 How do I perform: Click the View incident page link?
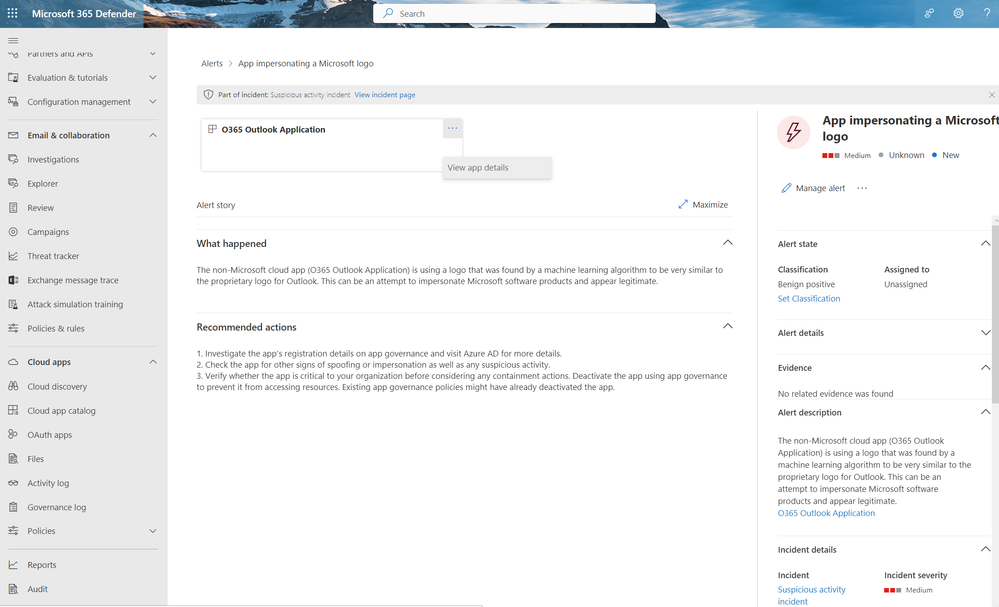pos(385,95)
